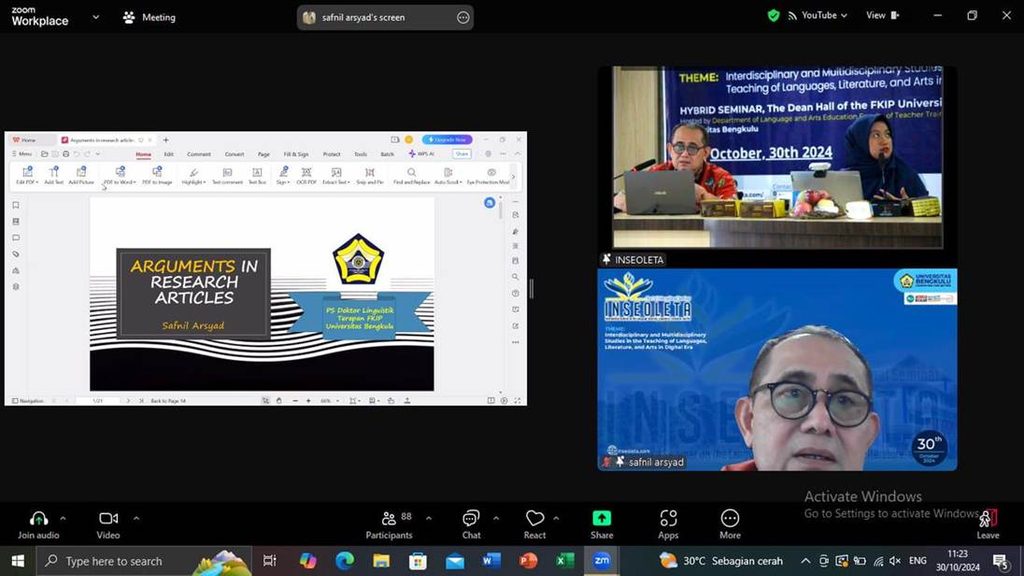Click the Meeting tab at top
Image resolution: width=1024 pixels, height=576 pixels.
click(x=150, y=18)
